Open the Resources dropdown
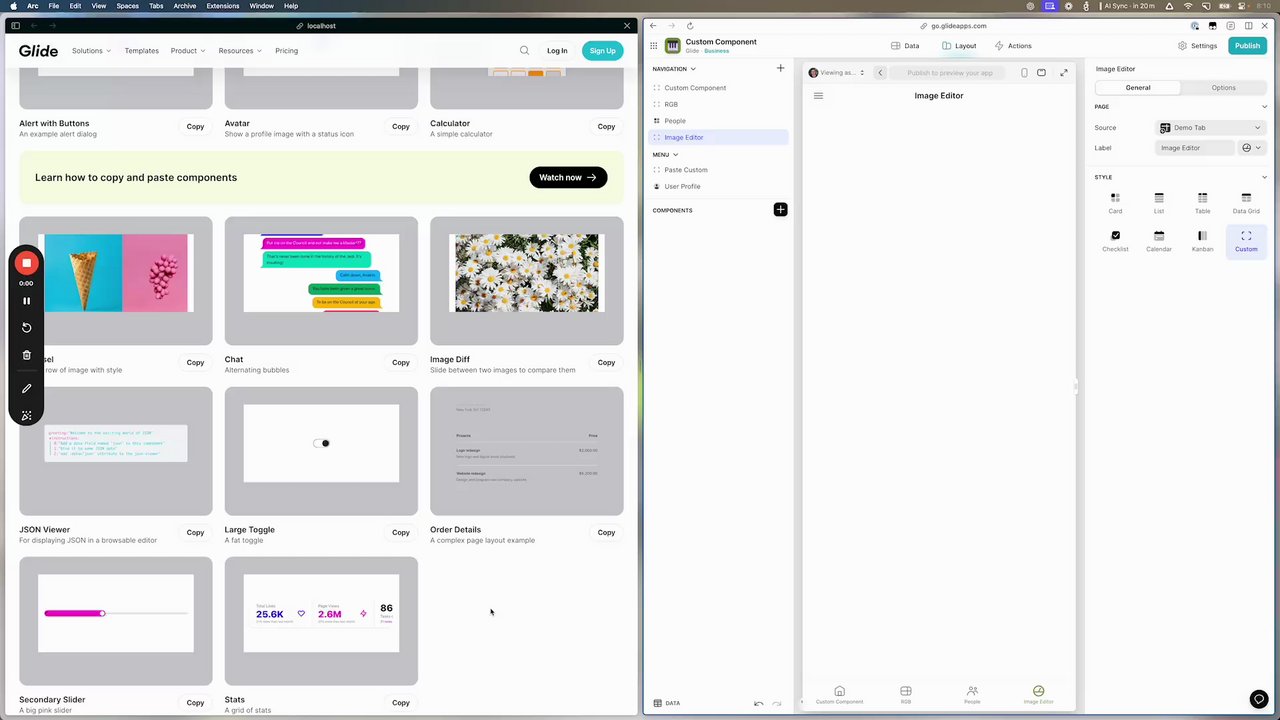This screenshot has width=1280, height=720. (x=240, y=51)
